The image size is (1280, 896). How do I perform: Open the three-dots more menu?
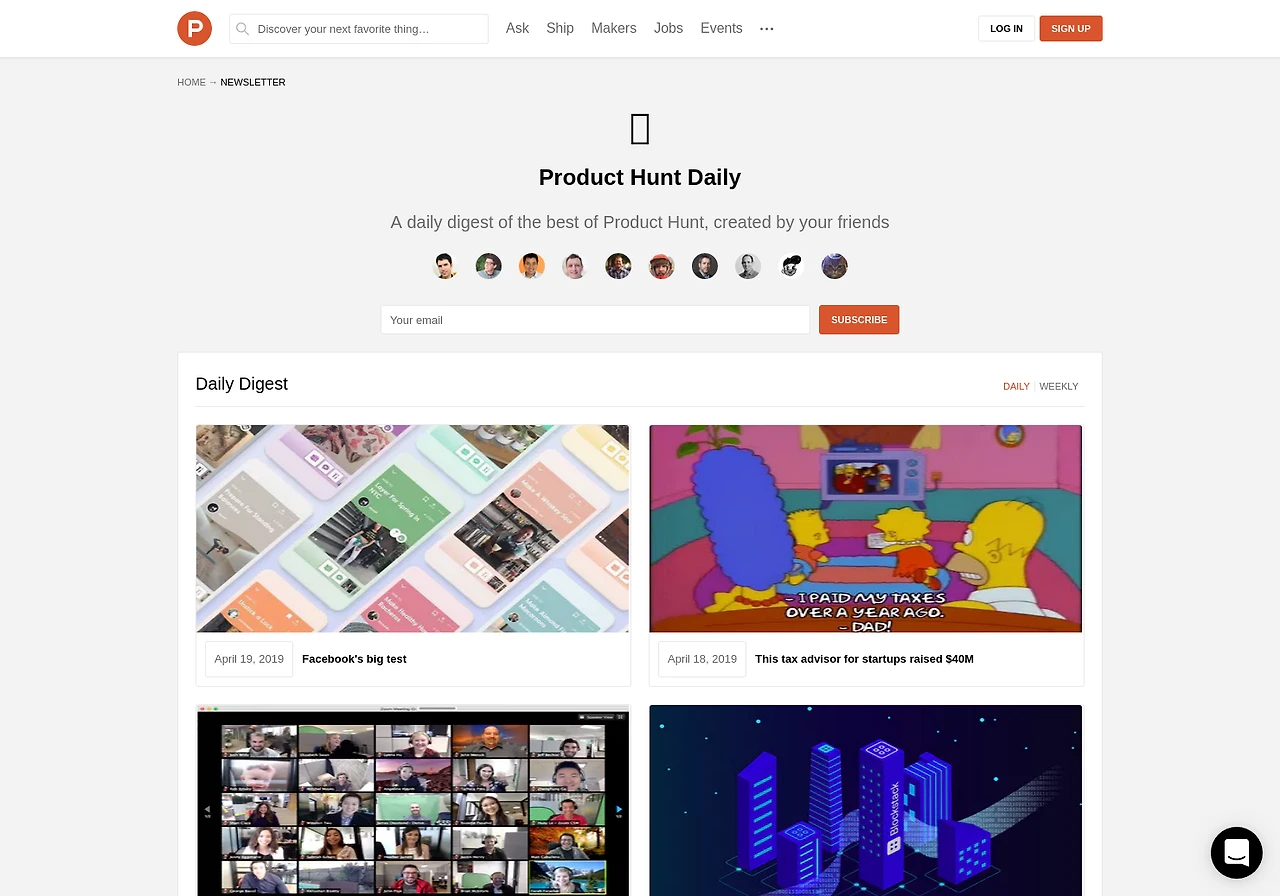click(x=767, y=29)
